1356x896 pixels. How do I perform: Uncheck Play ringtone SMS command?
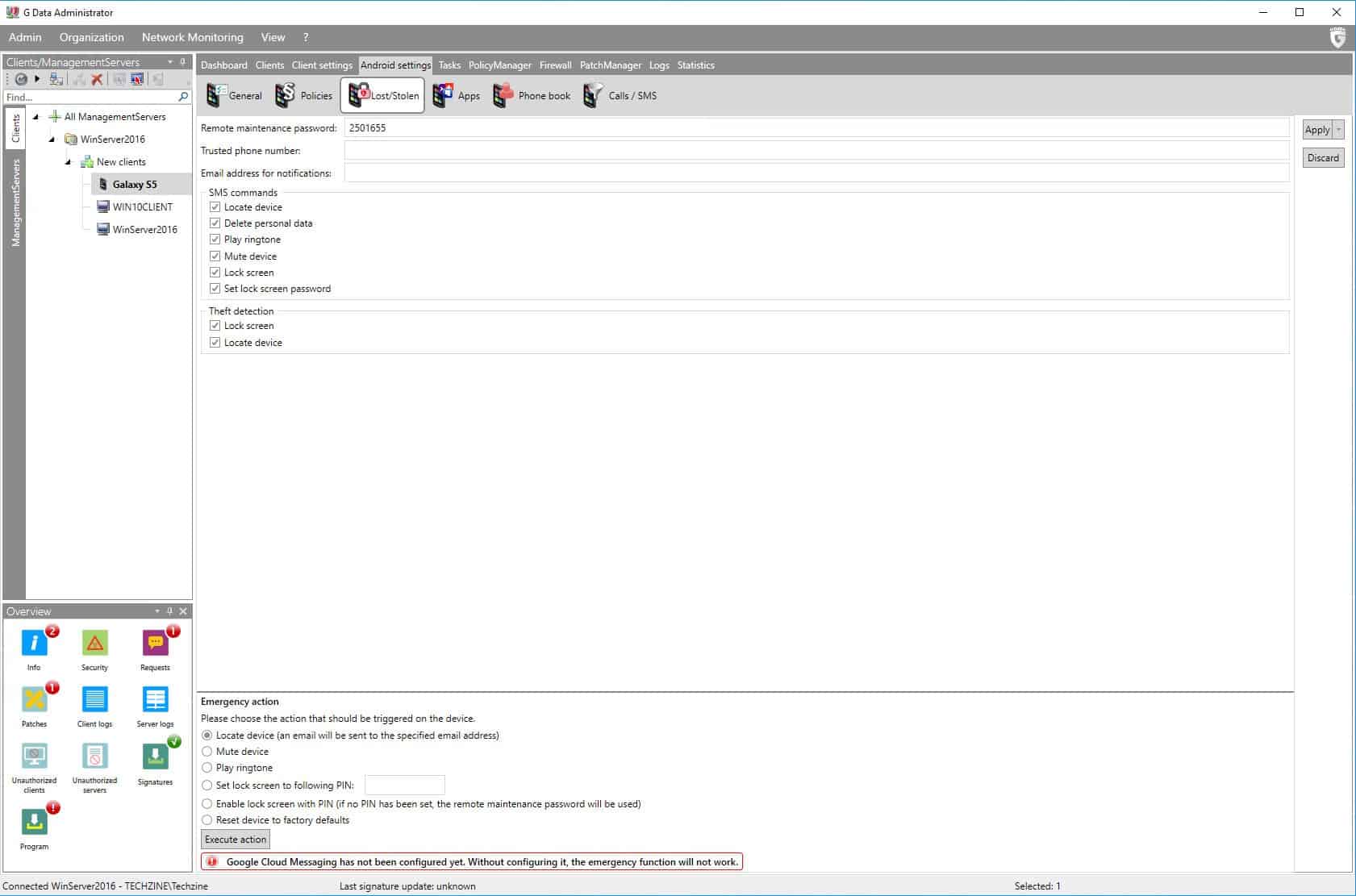coord(215,240)
